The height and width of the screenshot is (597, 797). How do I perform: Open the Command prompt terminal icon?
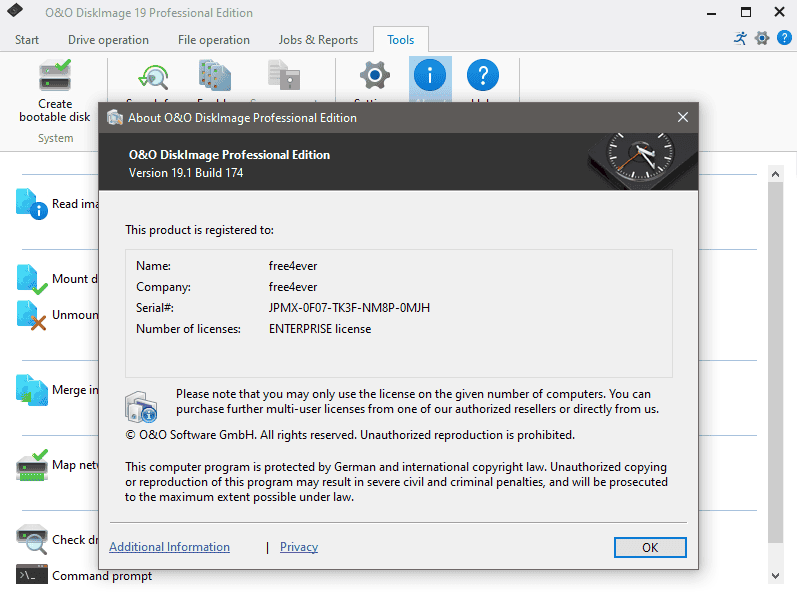[32, 575]
